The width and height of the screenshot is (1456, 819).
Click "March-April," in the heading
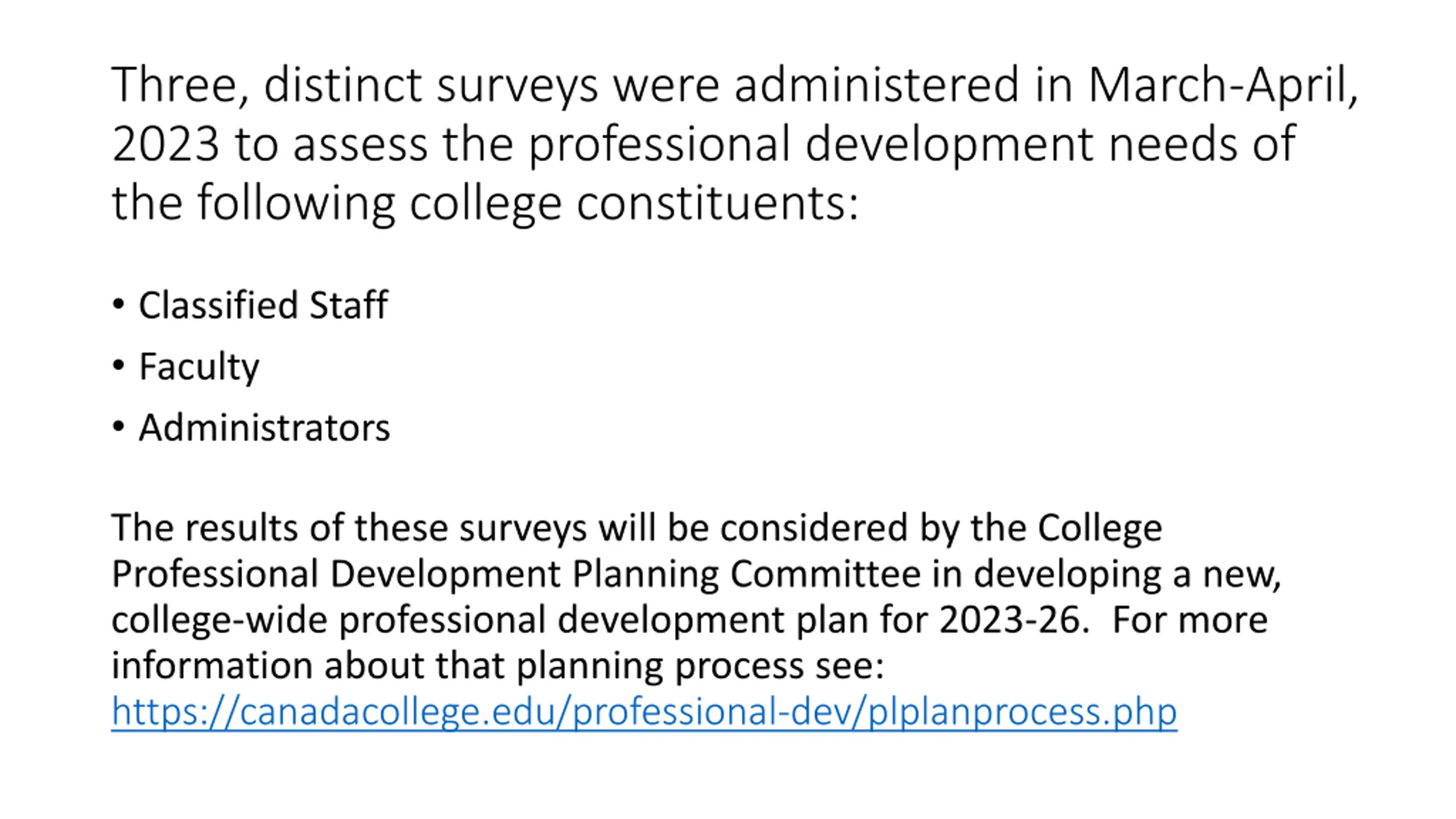[x=1223, y=85]
